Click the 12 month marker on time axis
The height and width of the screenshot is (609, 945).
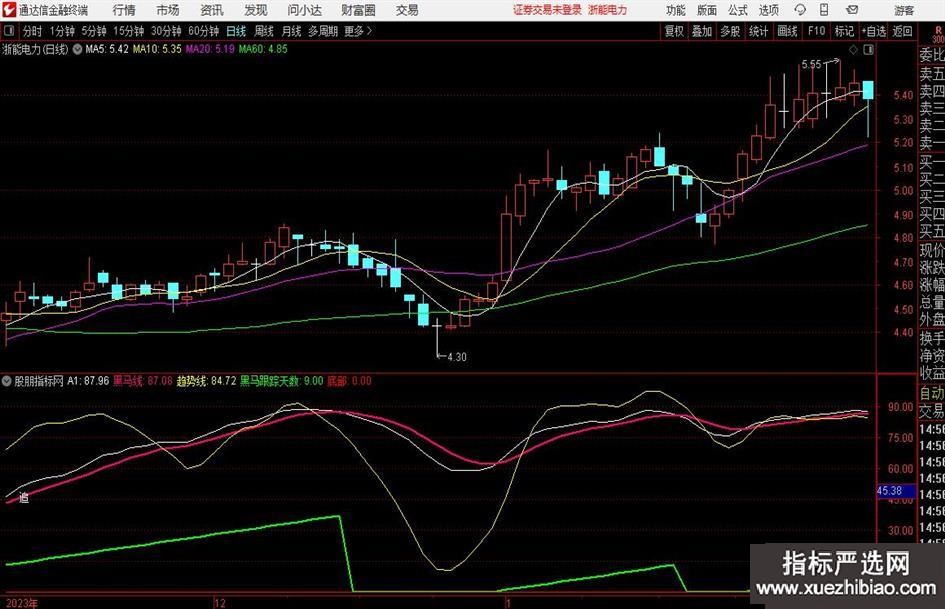point(219,603)
